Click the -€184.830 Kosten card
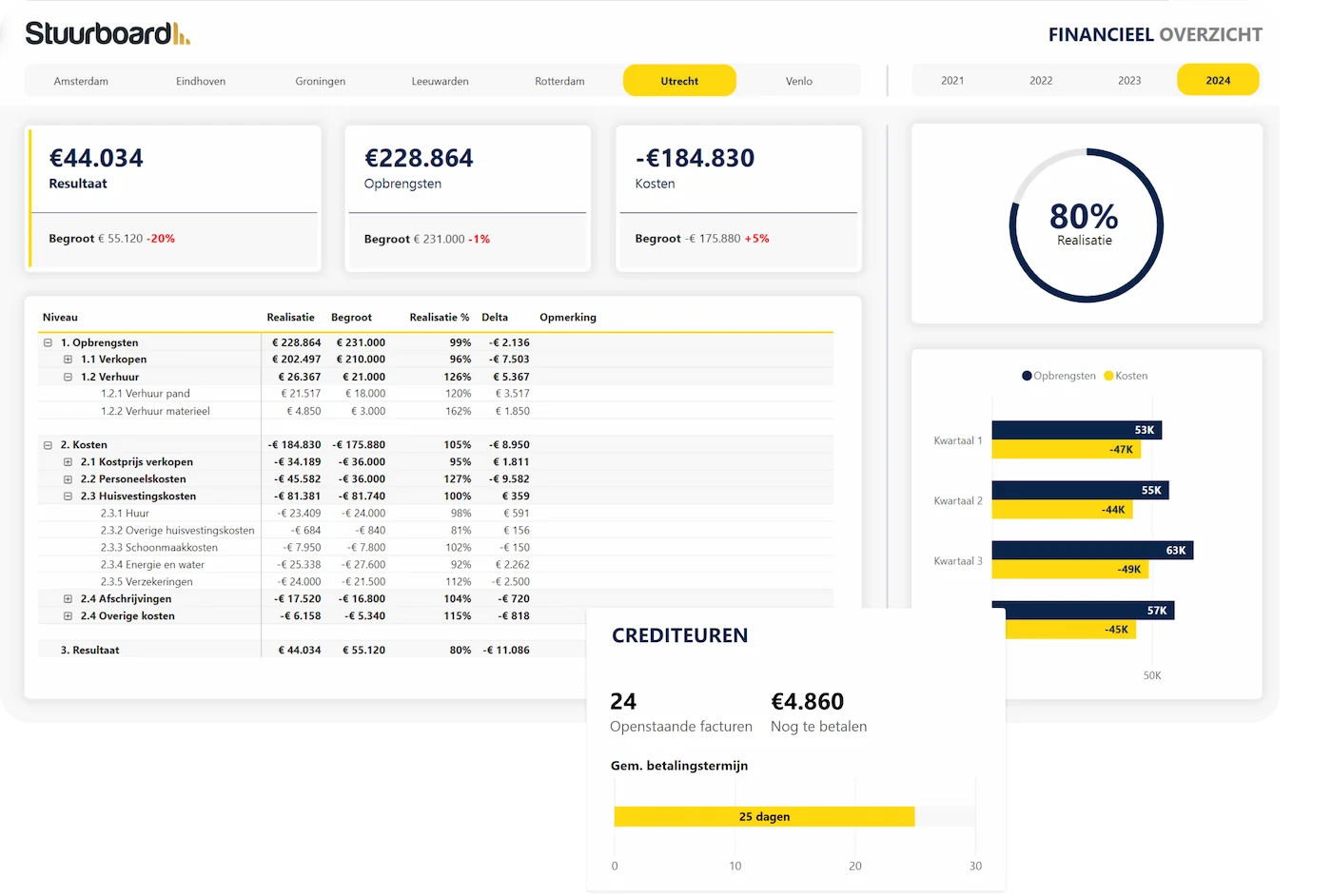This screenshot has width=1332, height=896. point(738,198)
